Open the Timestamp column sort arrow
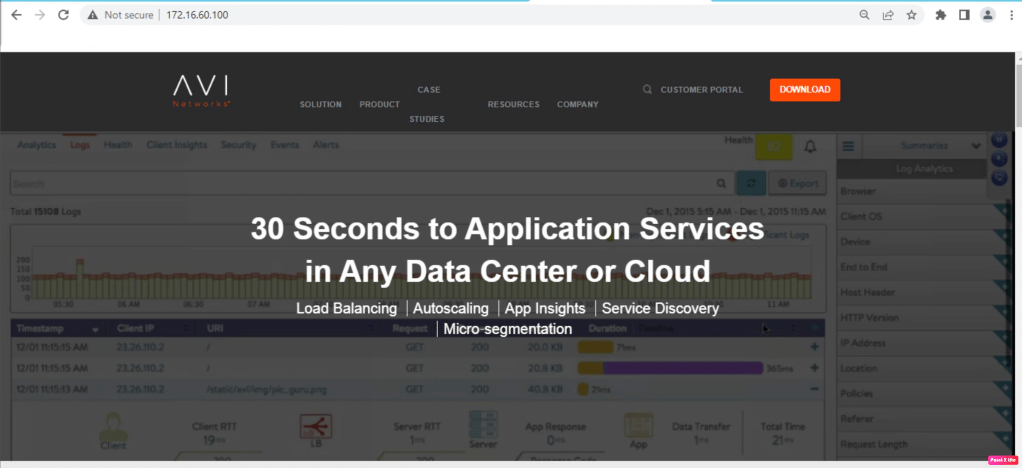The image size is (1022, 468). point(96,328)
